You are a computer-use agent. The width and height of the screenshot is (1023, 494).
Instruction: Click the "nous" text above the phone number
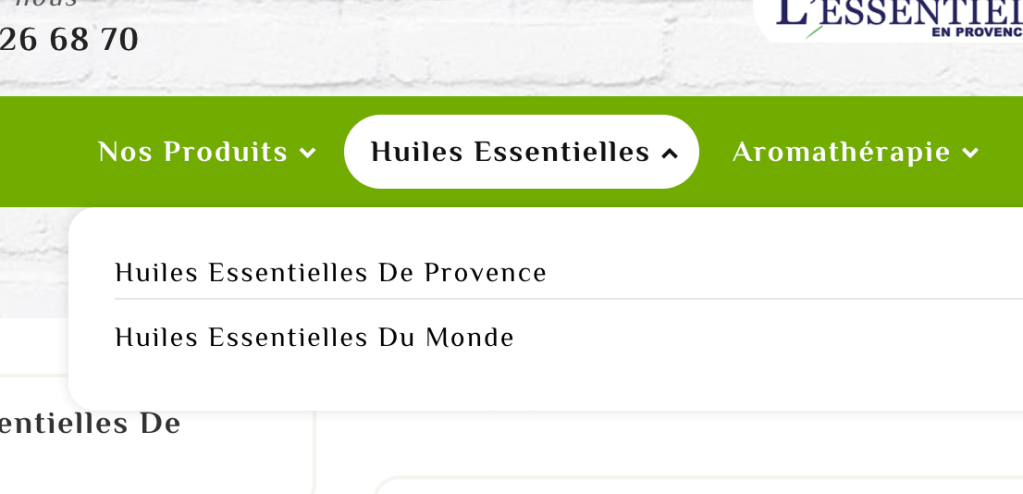45,4
